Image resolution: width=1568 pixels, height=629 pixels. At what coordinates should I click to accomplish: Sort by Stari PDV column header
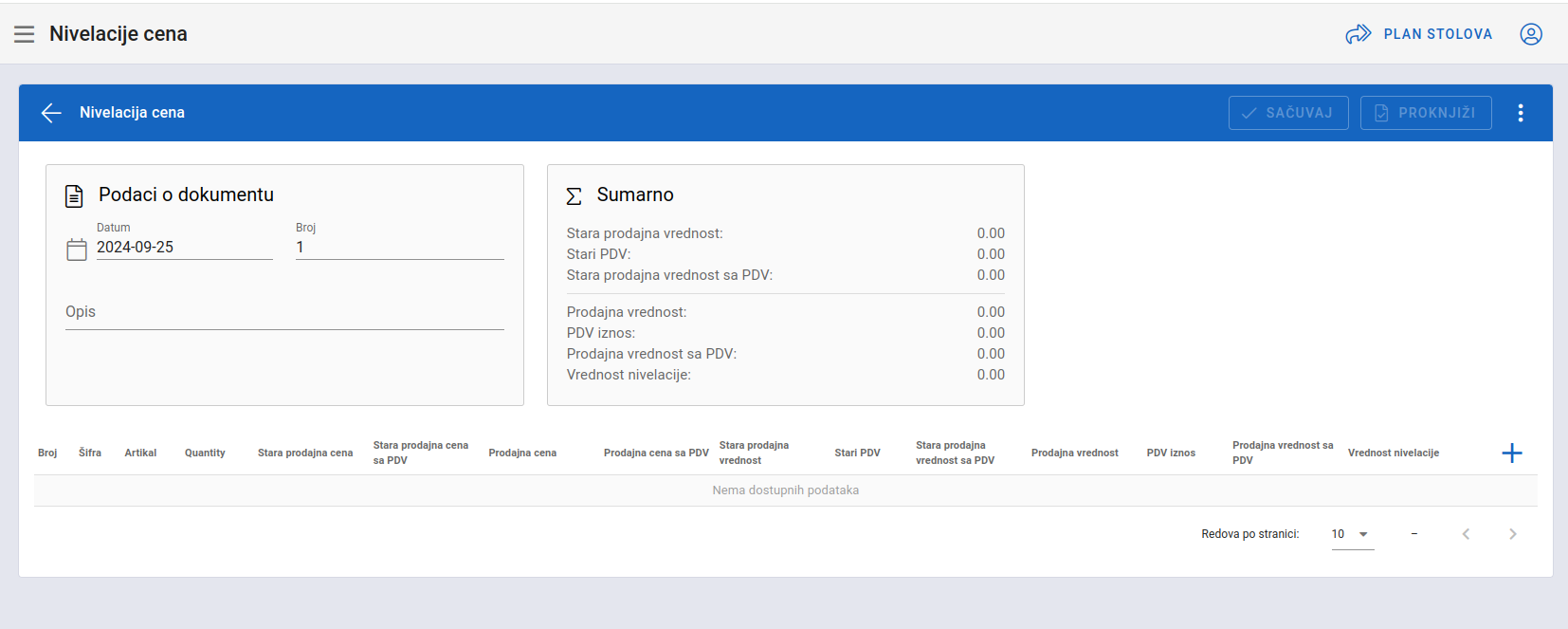[857, 453]
